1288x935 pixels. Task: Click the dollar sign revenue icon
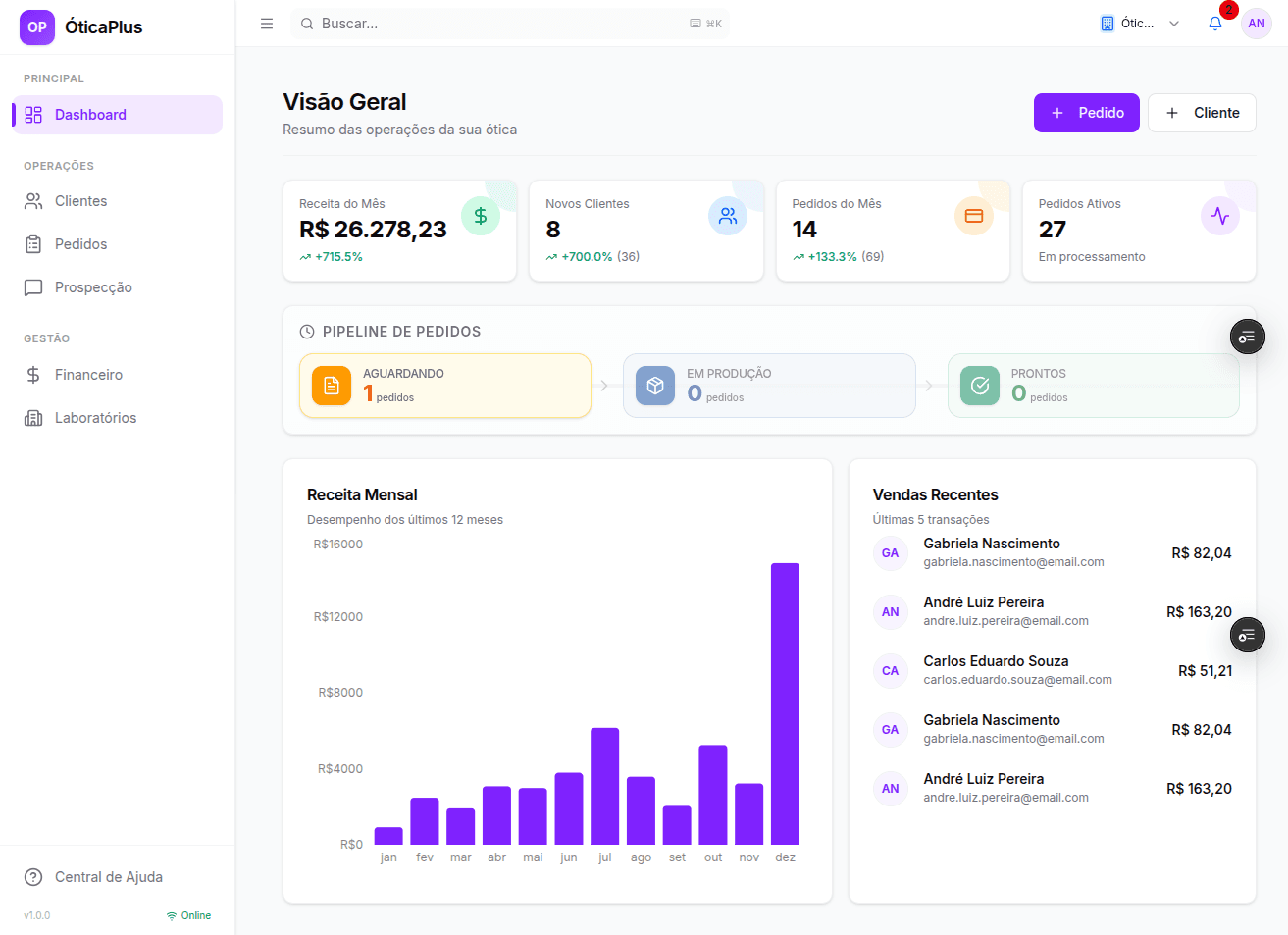pos(481,216)
